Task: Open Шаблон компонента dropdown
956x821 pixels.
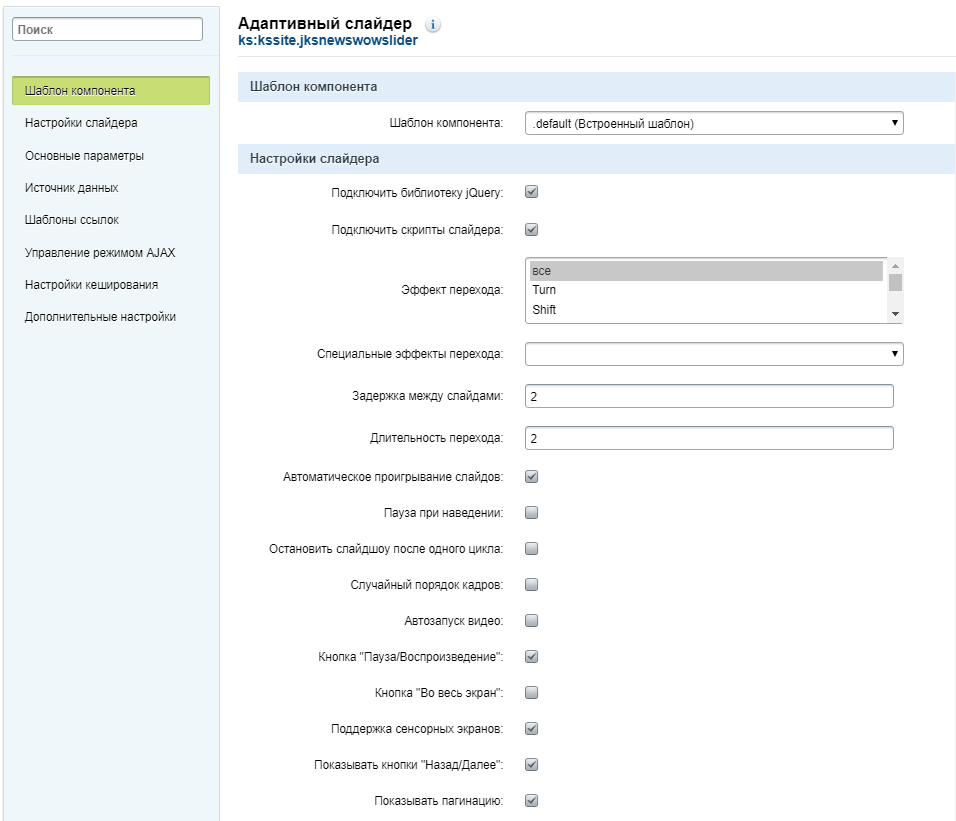Action: click(x=714, y=123)
